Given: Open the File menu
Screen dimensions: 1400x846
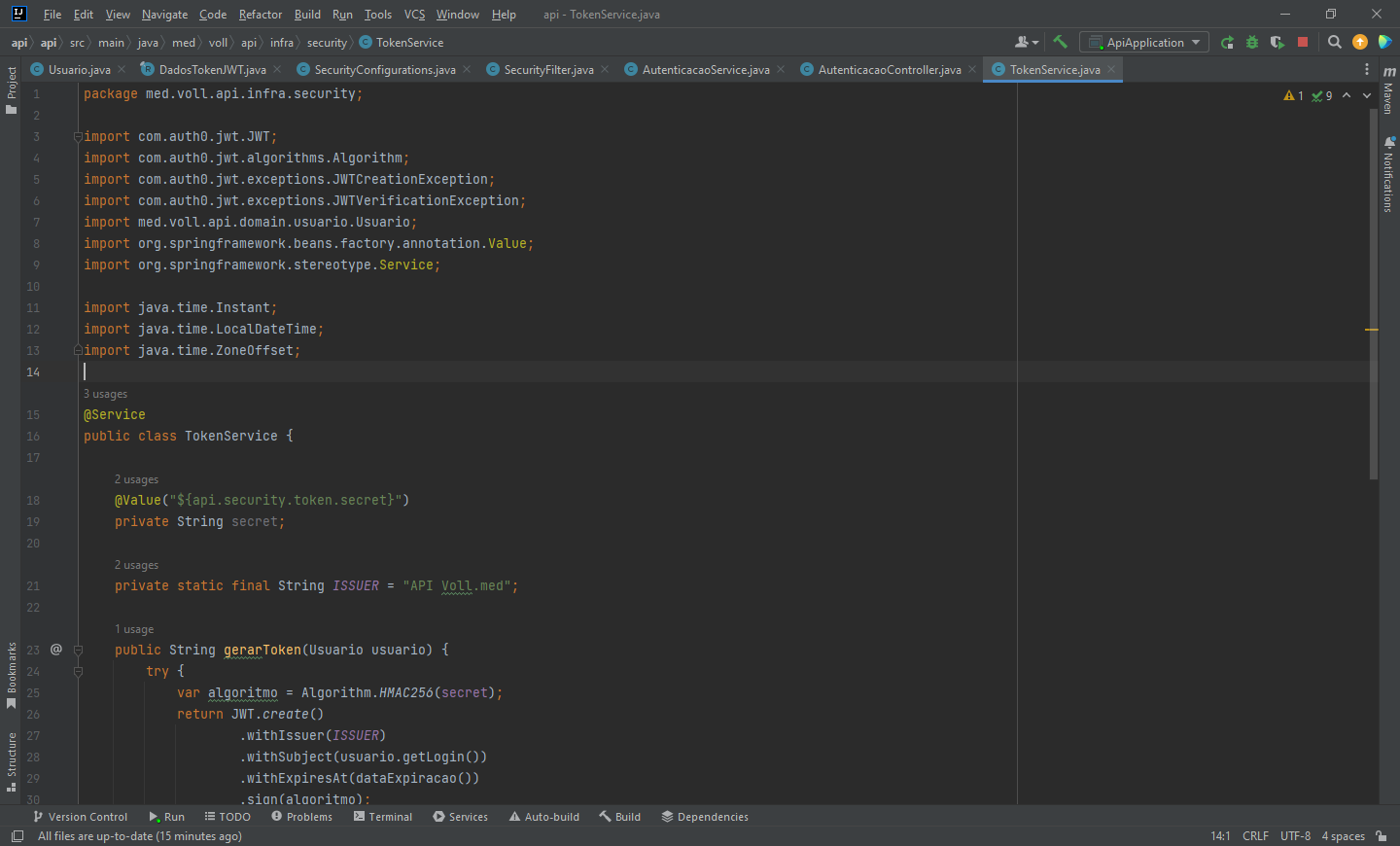Looking at the screenshot, I should click(52, 15).
